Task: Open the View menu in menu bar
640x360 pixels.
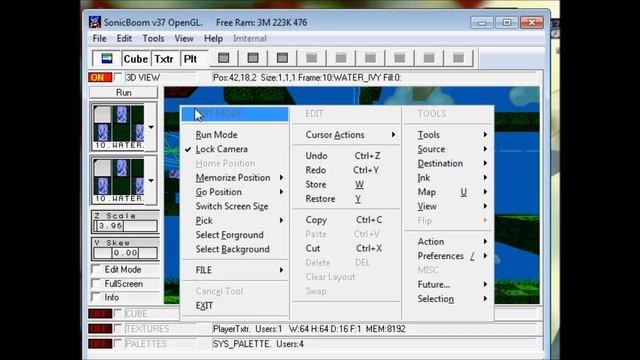Action: point(184,38)
